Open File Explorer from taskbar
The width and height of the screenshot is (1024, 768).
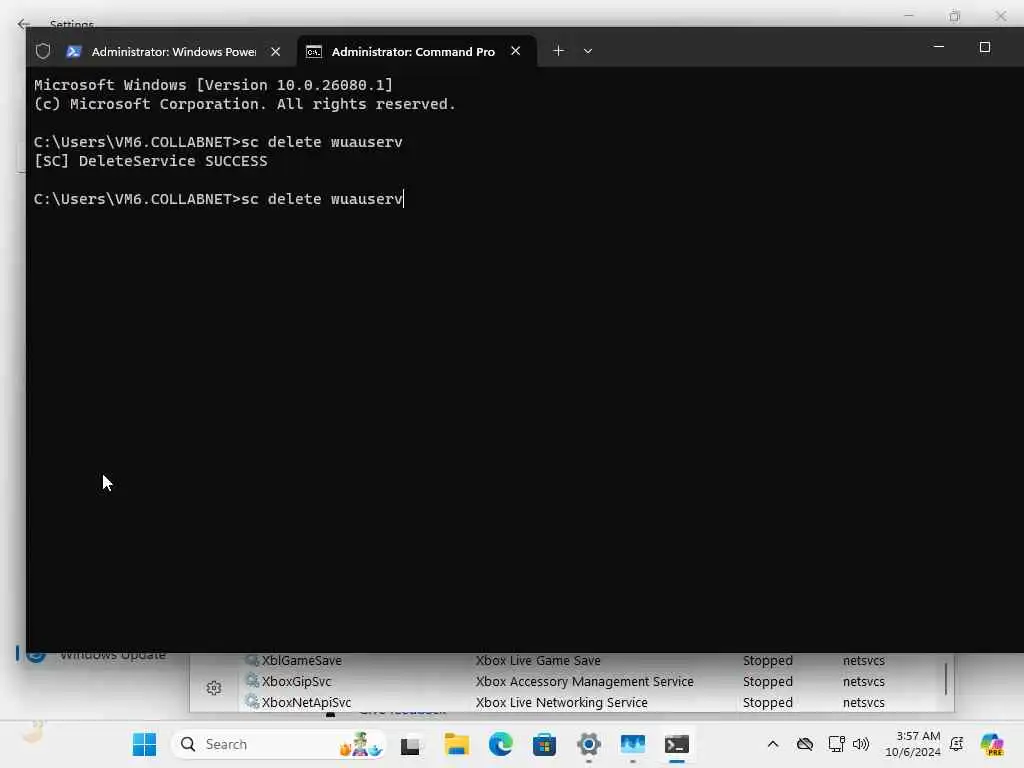pos(456,744)
